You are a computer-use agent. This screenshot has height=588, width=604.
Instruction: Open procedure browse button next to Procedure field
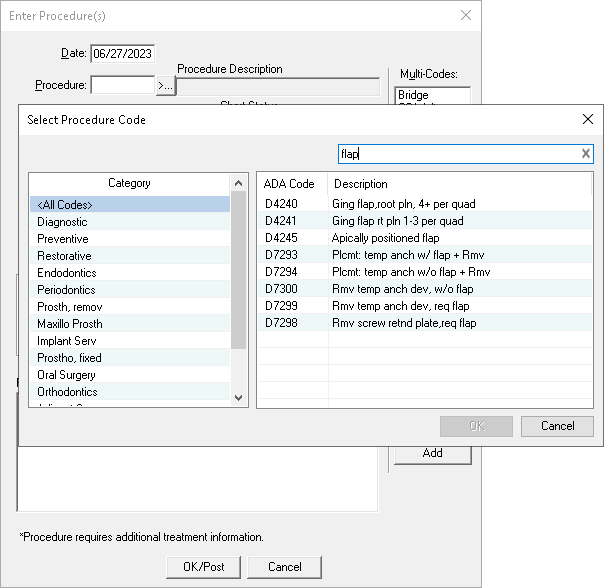coord(166,86)
